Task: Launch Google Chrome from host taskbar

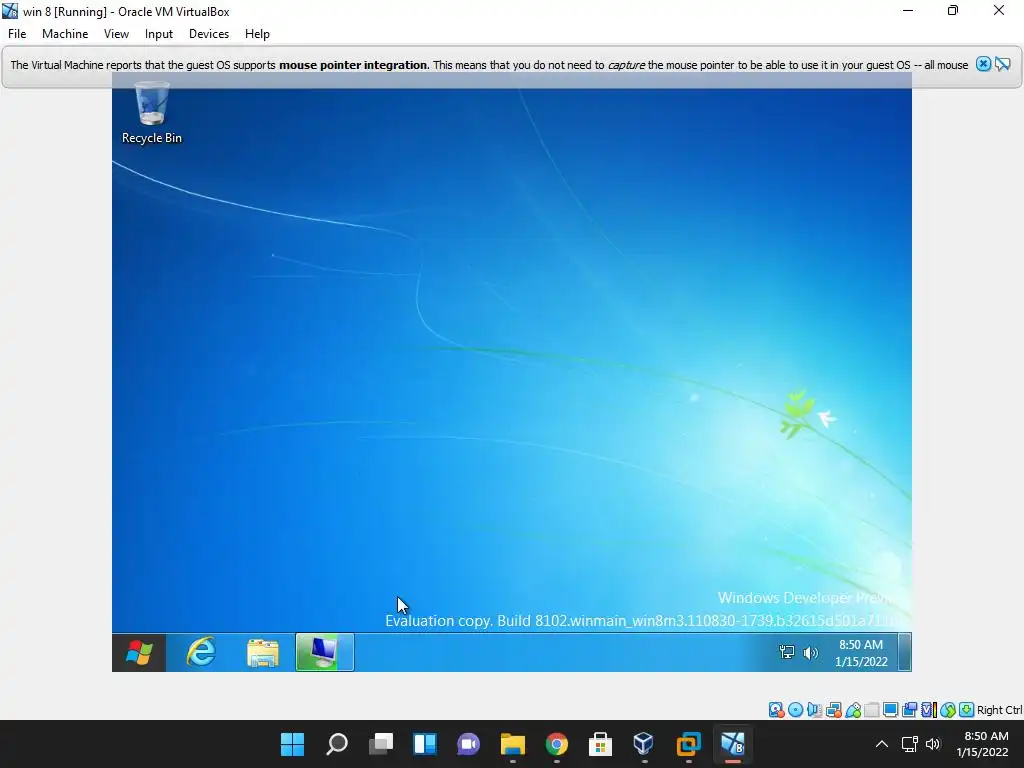Action: pos(556,744)
